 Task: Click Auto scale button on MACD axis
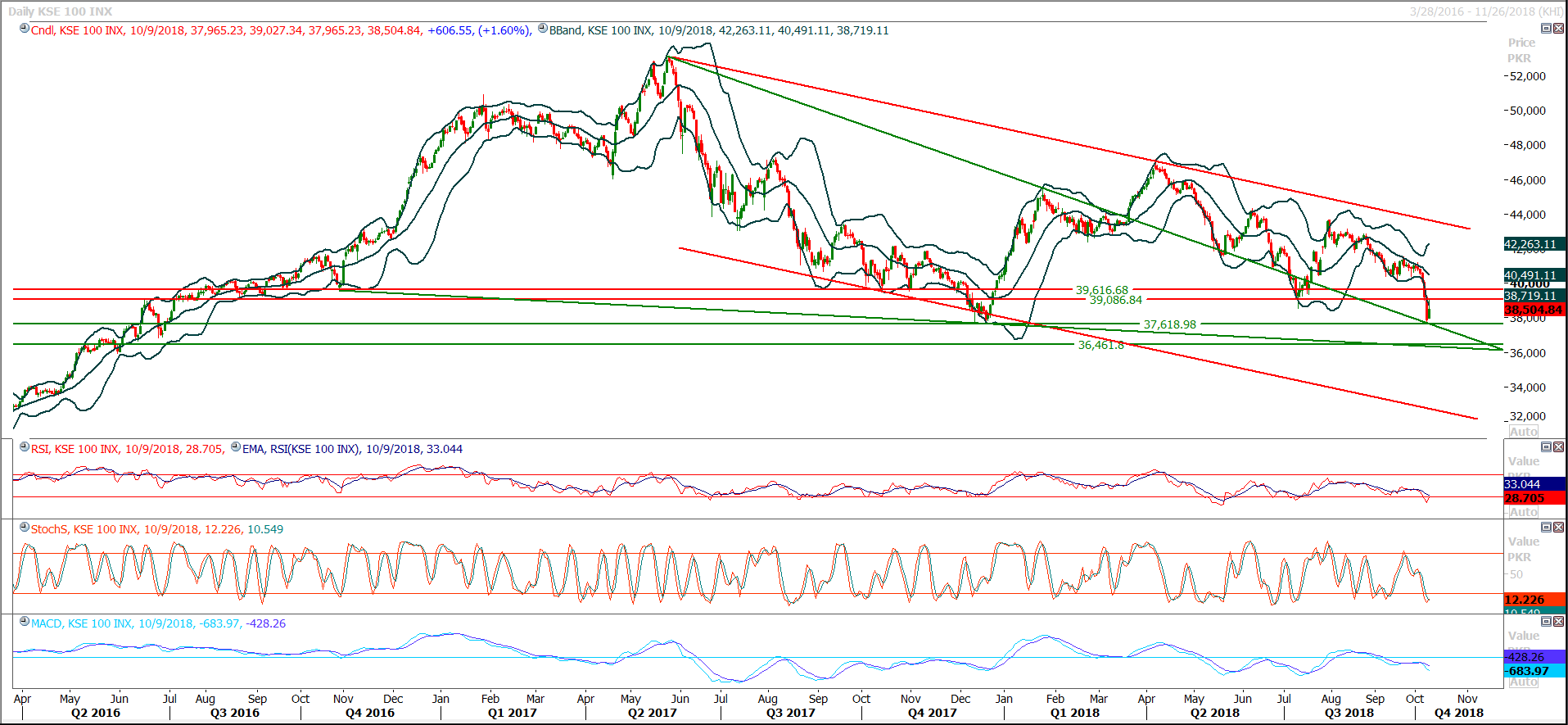coord(1524,682)
